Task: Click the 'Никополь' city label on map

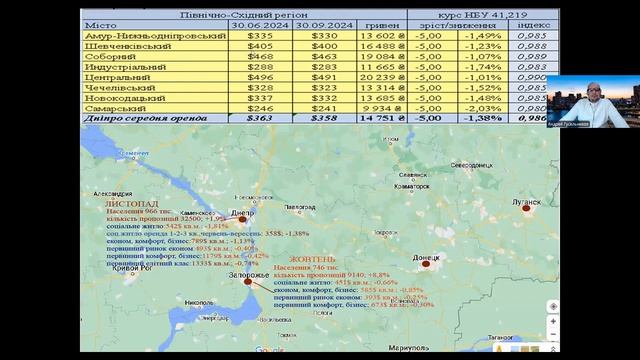Action: tap(199, 303)
